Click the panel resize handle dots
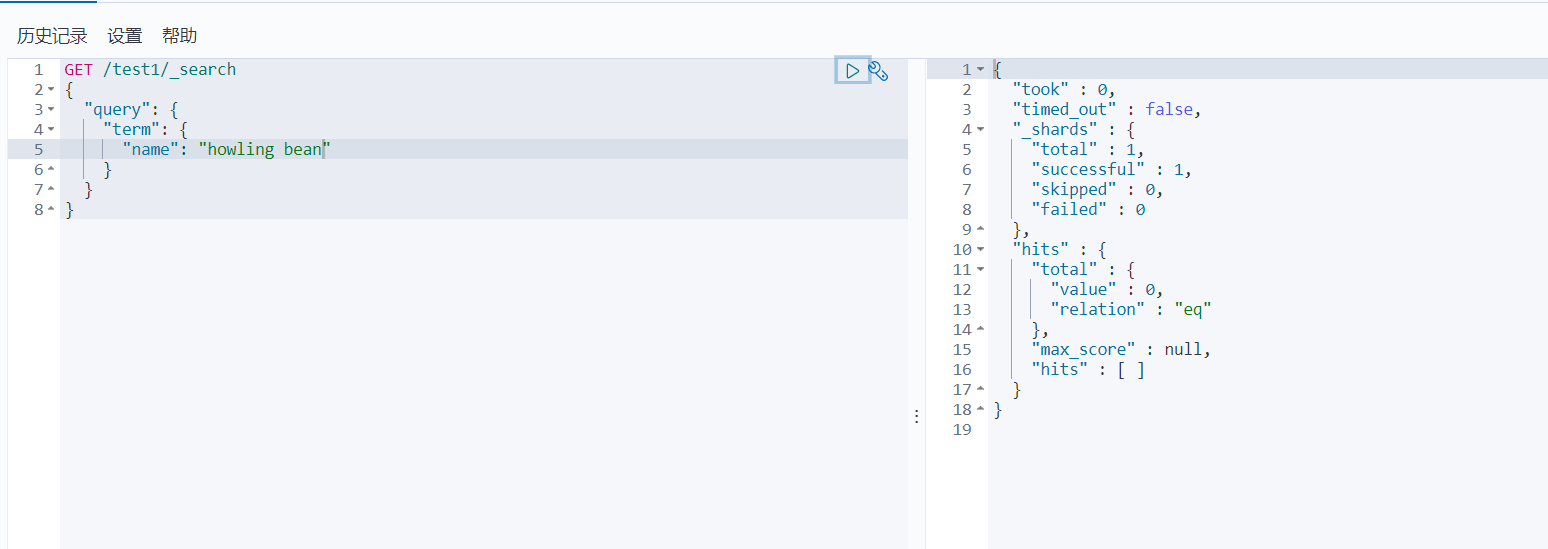The image size is (1548, 549). pyautogui.click(x=916, y=417)
